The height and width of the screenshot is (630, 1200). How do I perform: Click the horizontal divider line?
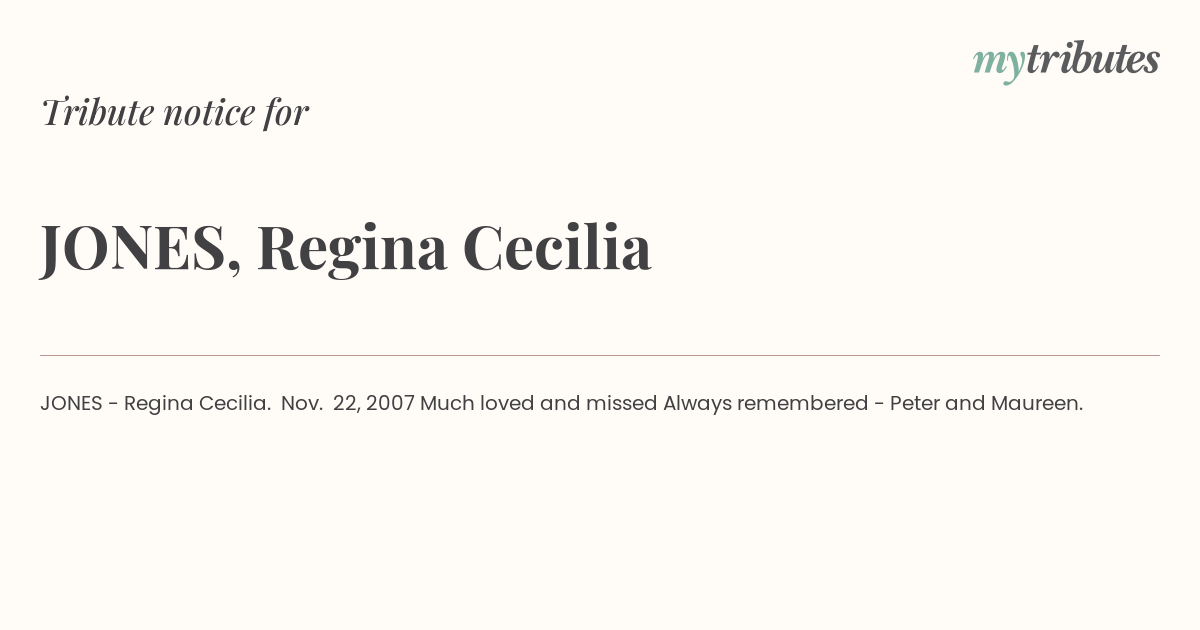[600, 355]
